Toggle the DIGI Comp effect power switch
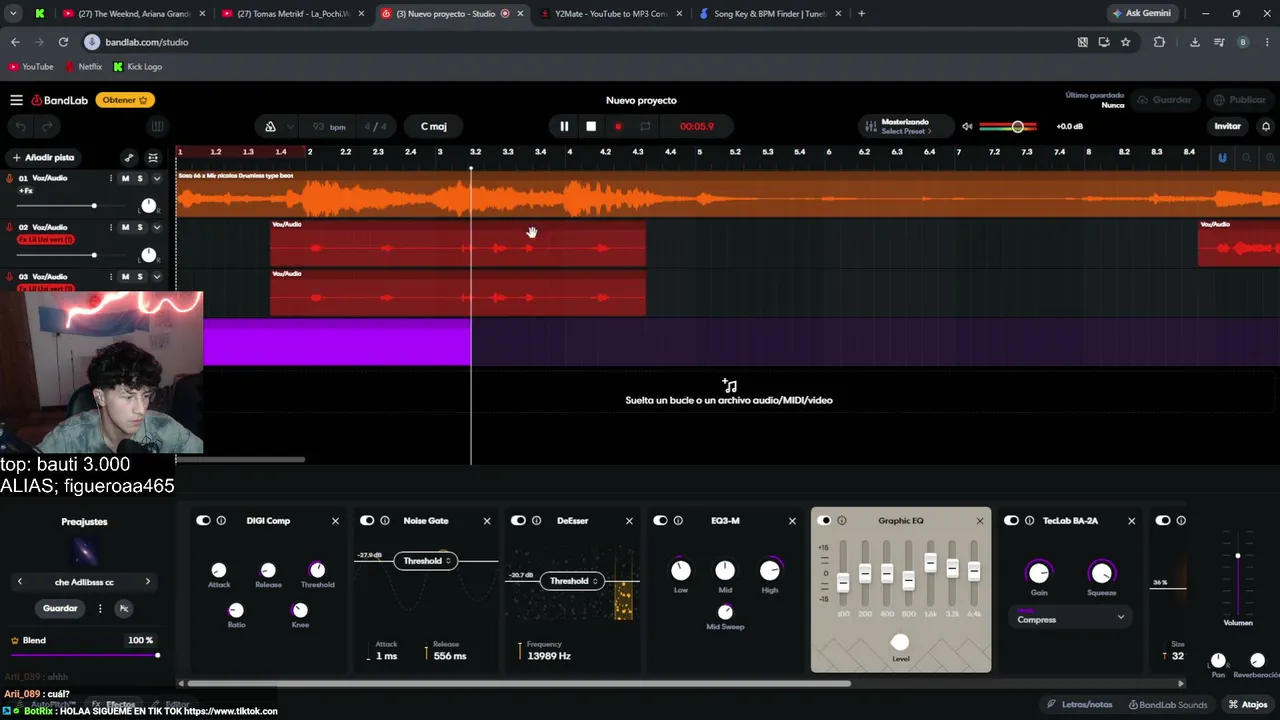Viewport: 1280px width, 720px height. click(203, 521)
